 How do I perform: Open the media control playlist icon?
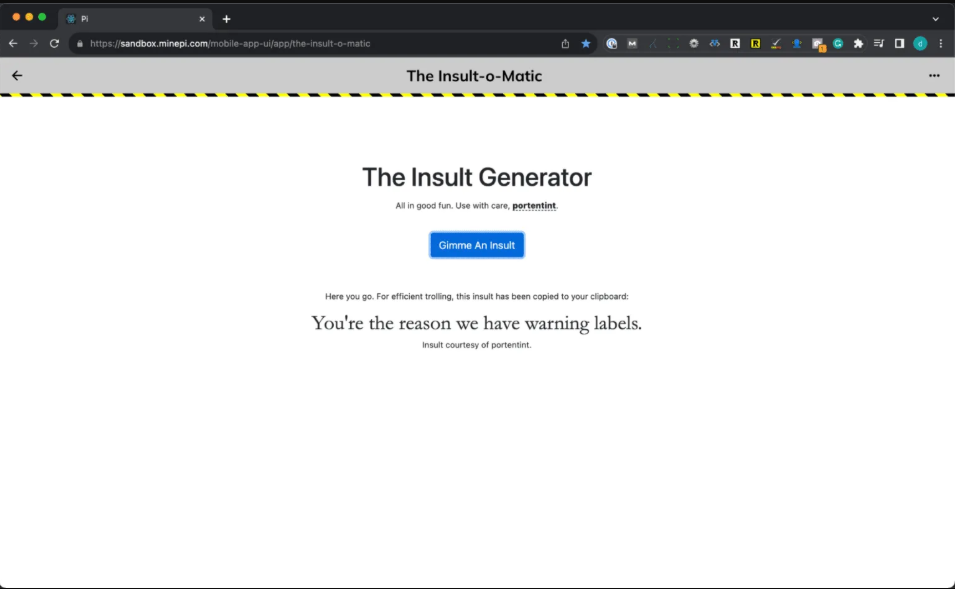click(x=879, y=44)
